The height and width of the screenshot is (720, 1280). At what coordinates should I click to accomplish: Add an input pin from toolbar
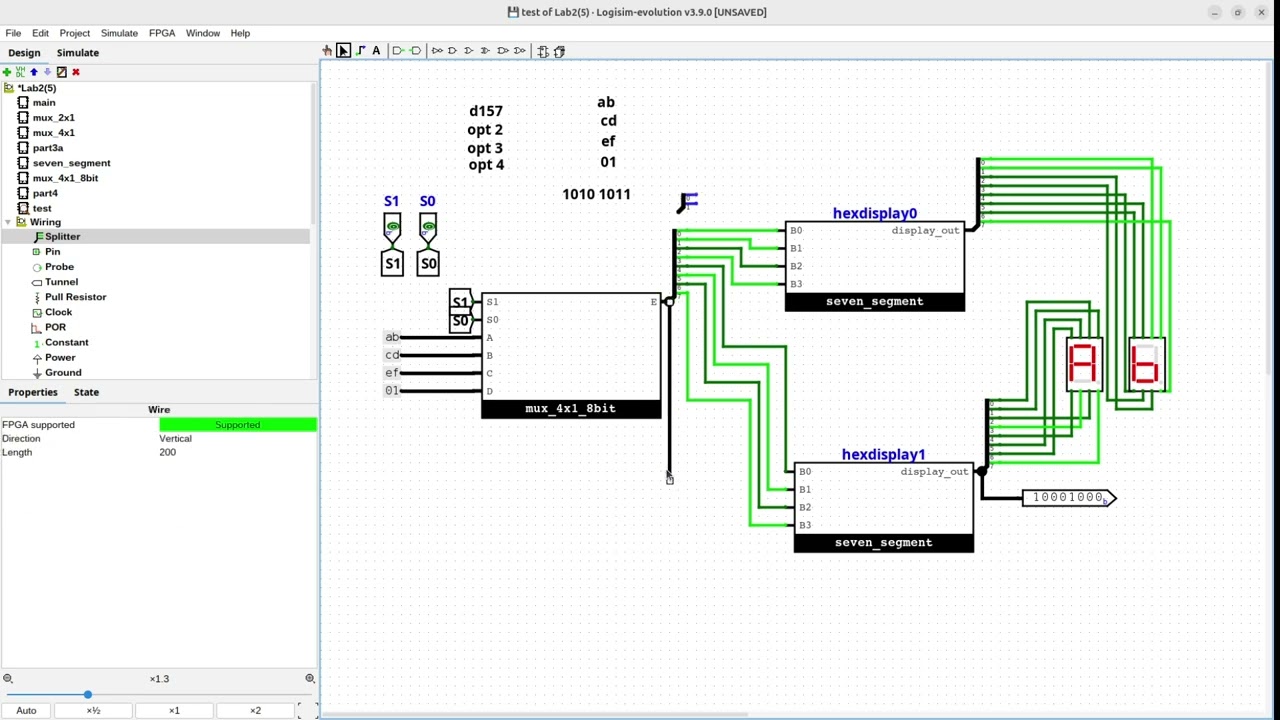(398, 51)
